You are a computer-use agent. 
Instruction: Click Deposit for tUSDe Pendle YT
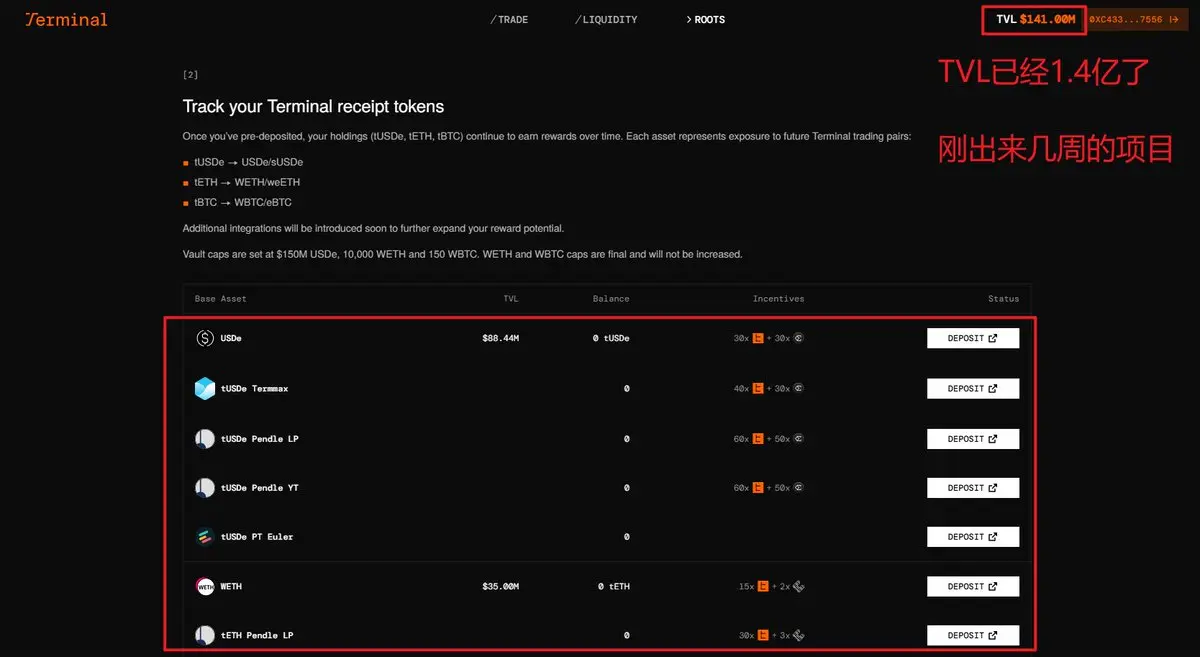click(x=973, y=488)
